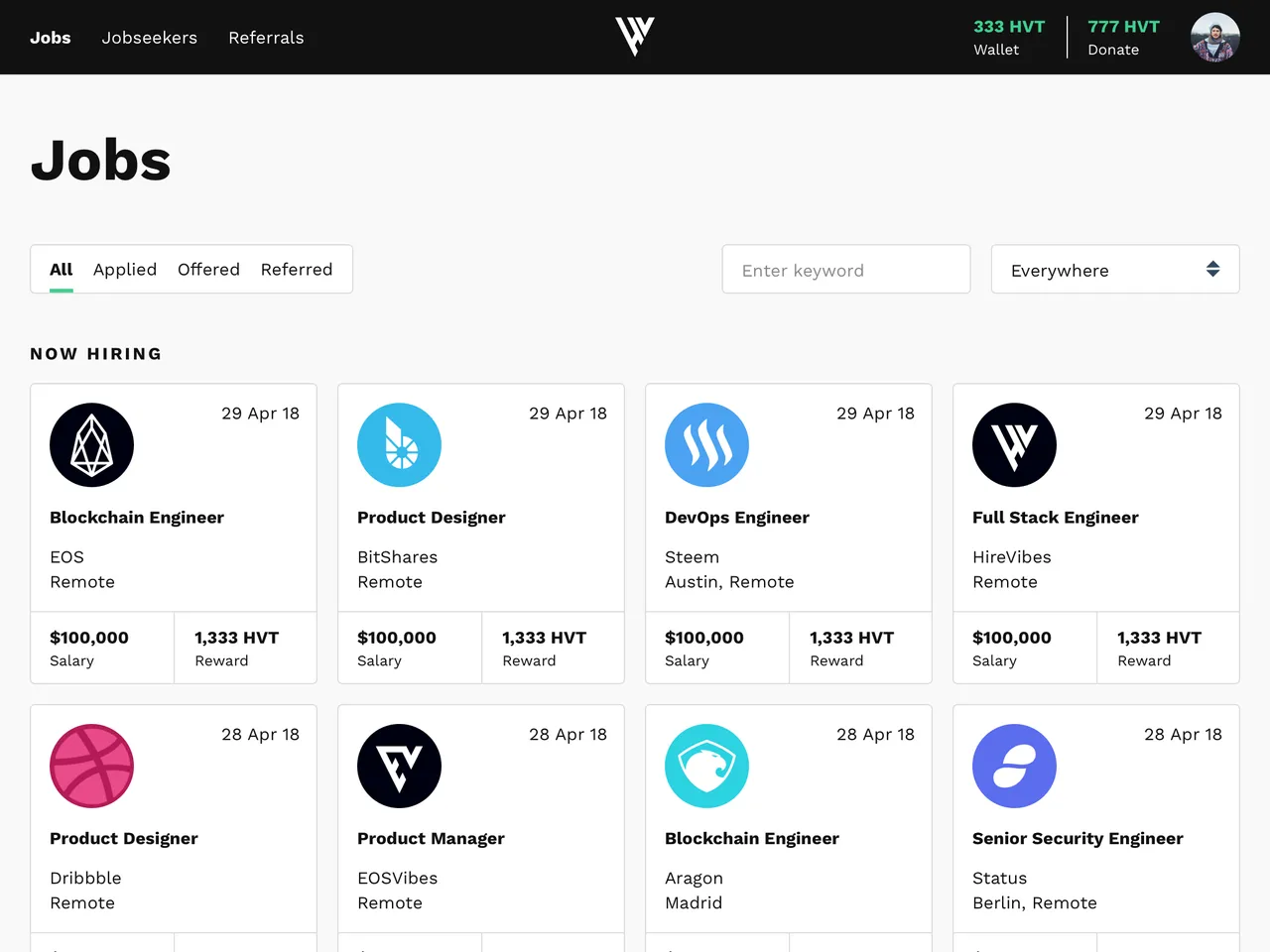
Task: Click the EOSVibes company name
Action: coord(397,879)
